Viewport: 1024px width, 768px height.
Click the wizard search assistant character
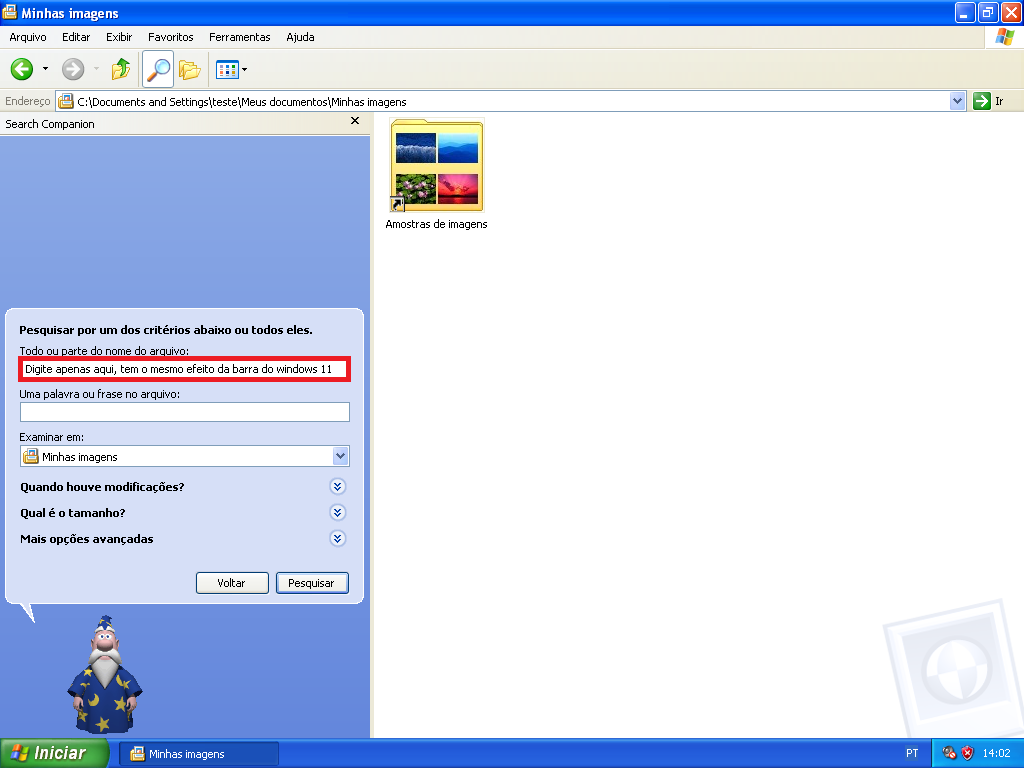click(104, 675)
